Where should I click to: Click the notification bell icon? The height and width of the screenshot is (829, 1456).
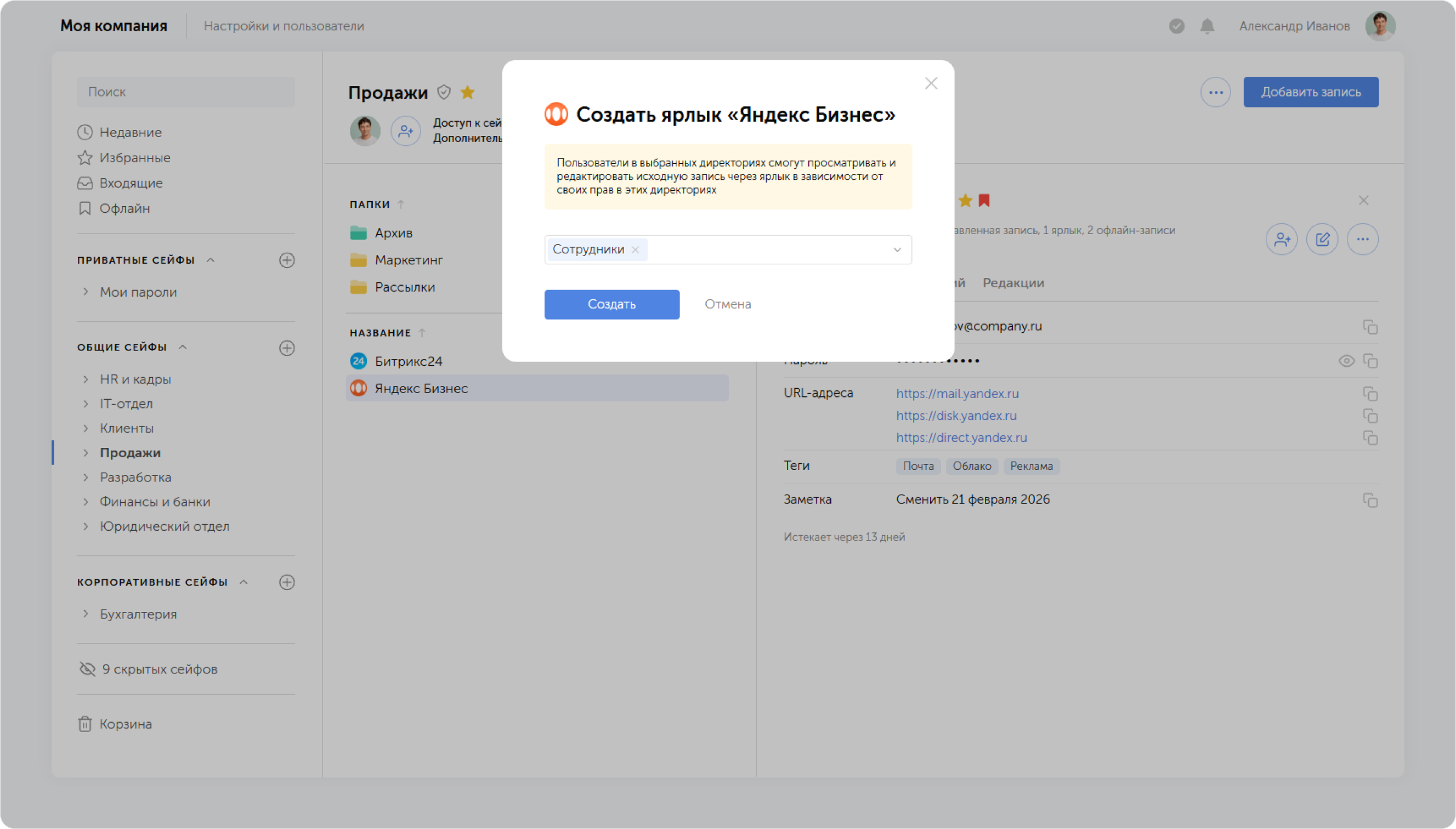pyautogui.click(x=1206, y=26)
